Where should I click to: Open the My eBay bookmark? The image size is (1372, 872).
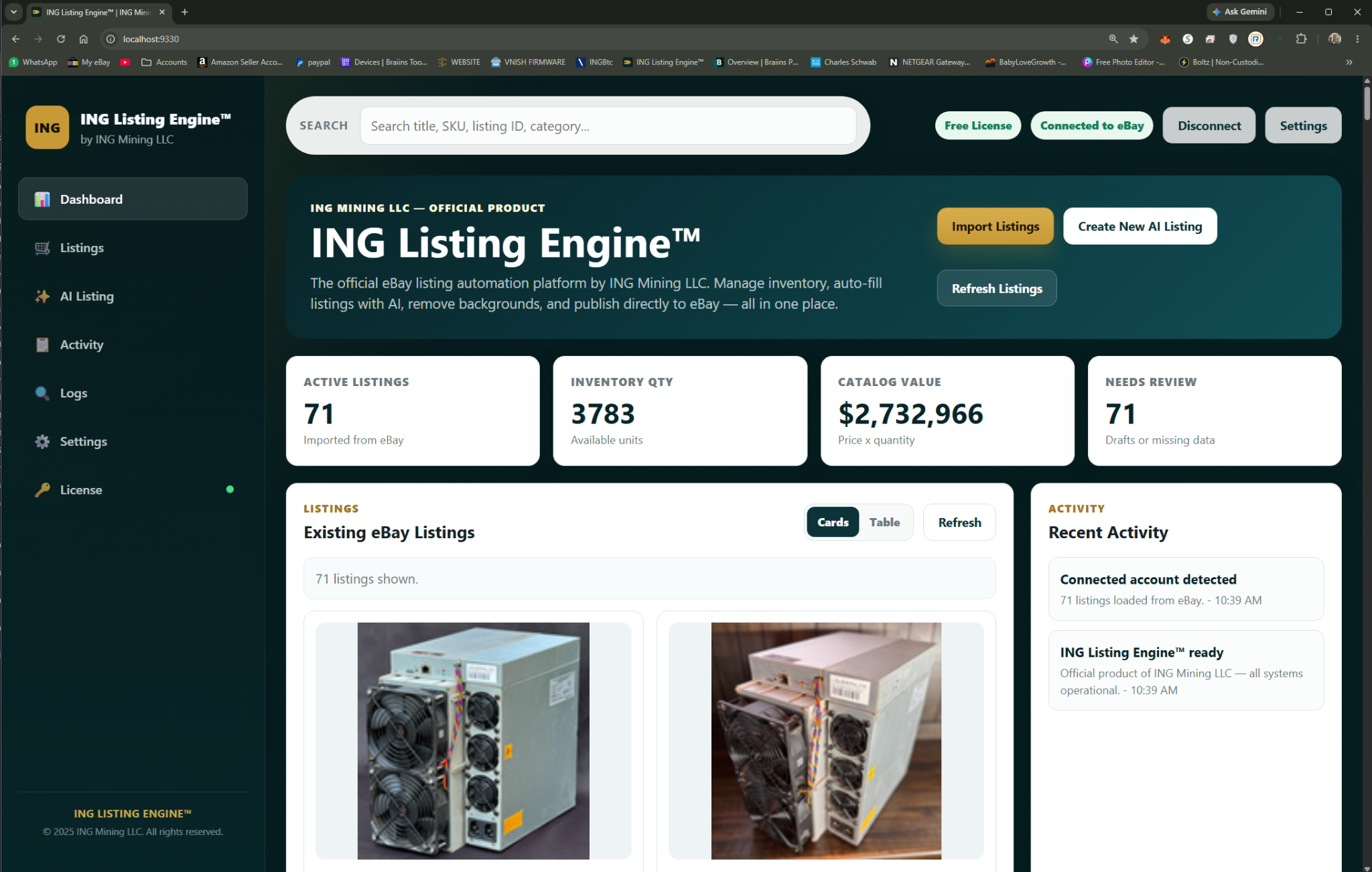pyautogui.click(x=89, y=62)
